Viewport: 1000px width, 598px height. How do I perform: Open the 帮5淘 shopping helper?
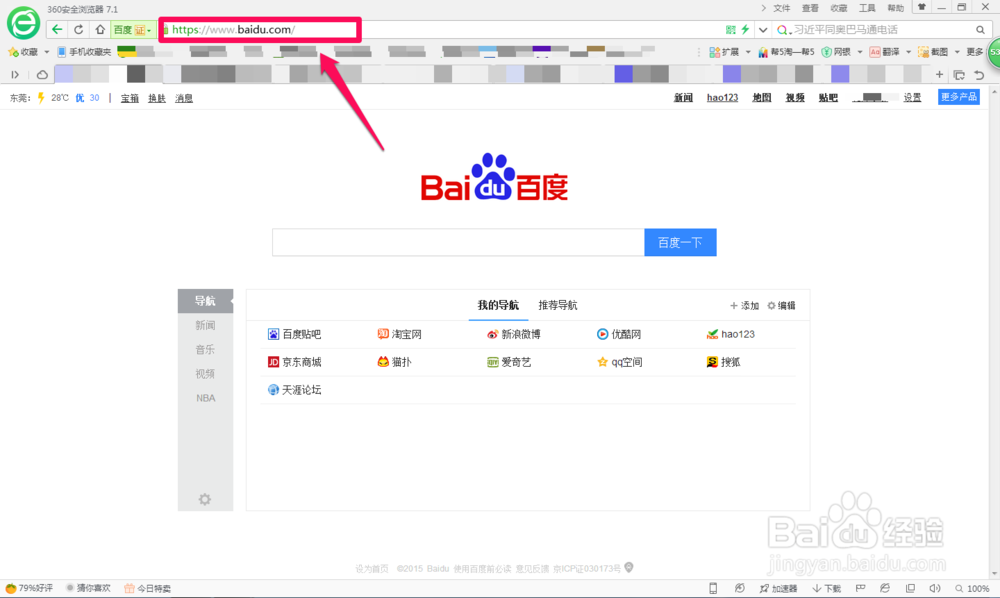786,52
